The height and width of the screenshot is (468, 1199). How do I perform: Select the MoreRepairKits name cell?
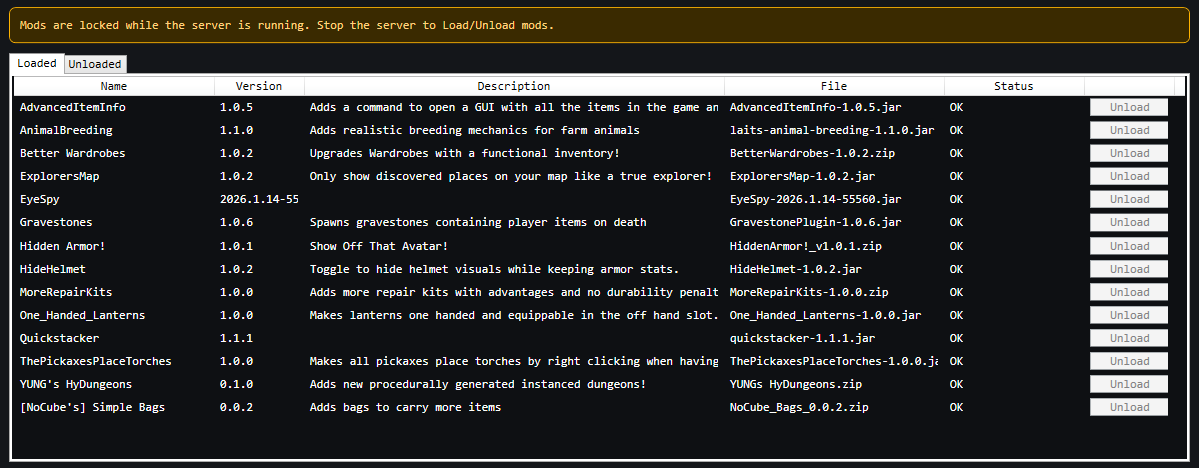pyautogui.click(x=67, y=292)
